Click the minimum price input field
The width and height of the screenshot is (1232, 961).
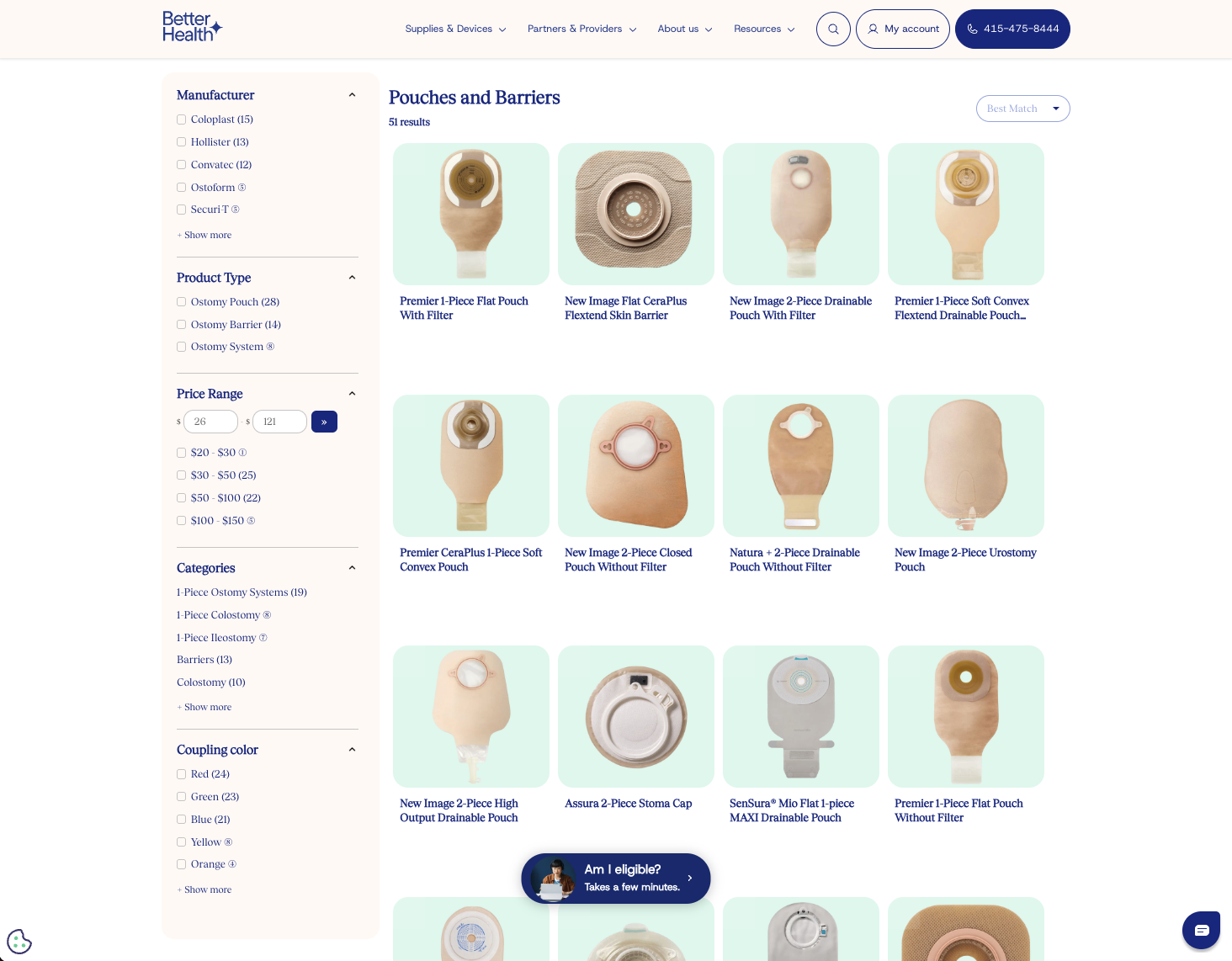tap(210, 422)
